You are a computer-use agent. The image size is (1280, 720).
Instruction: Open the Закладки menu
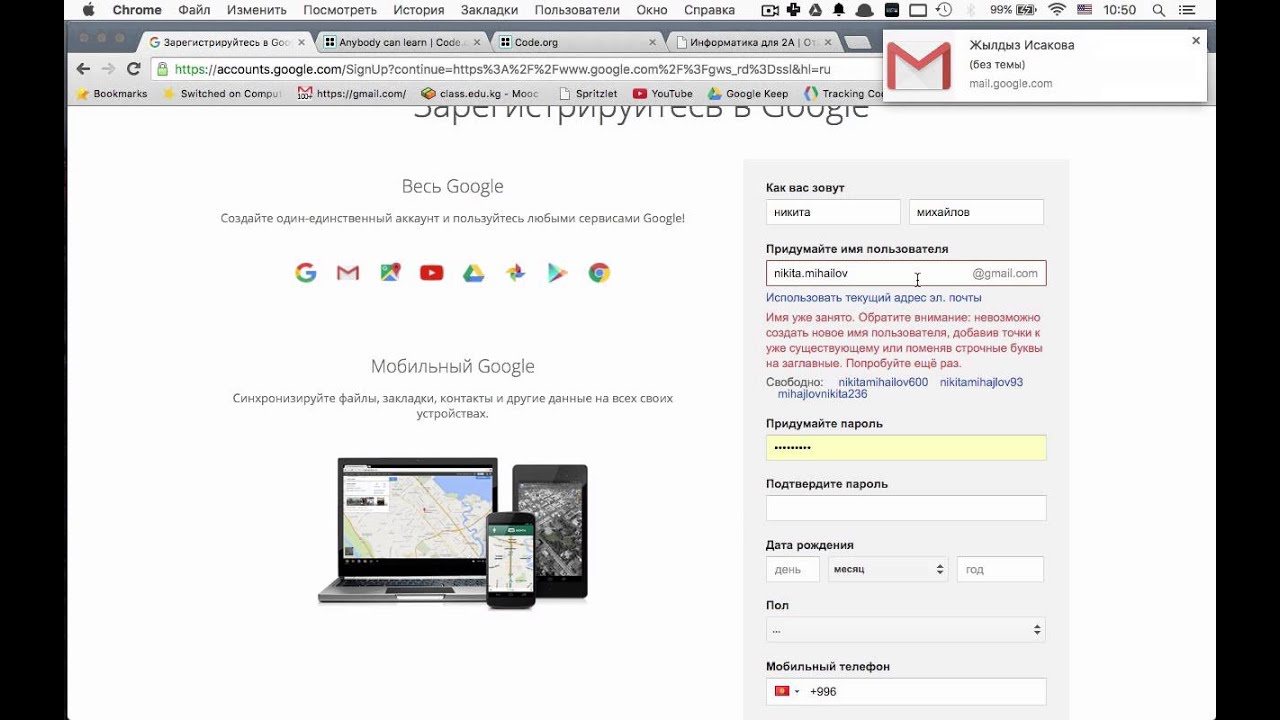click(x=490, y=10)
